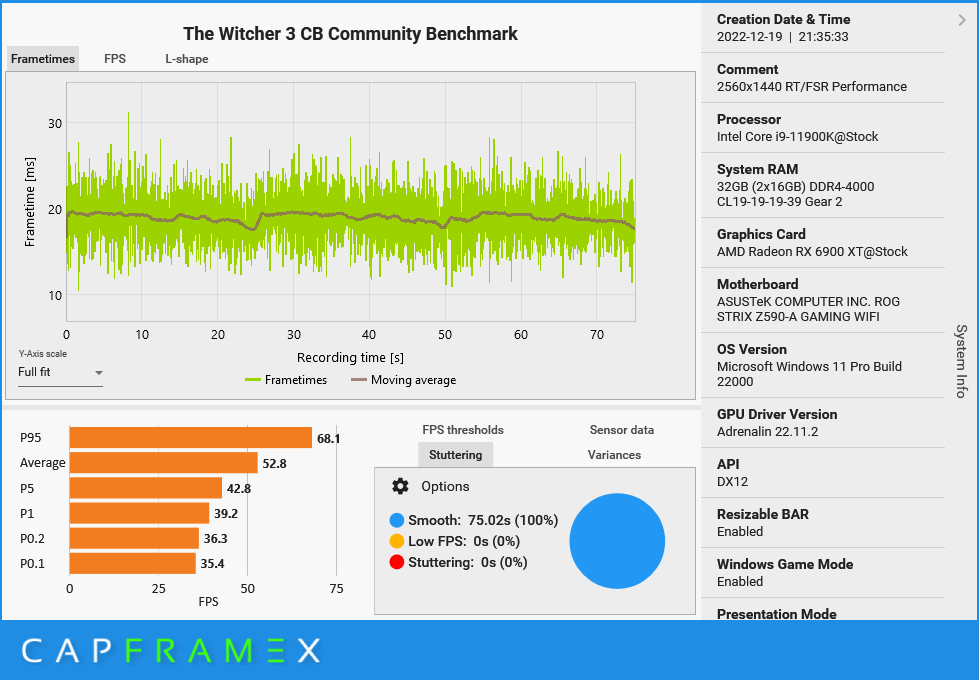Click the System RAM 32GB DDR4-4000 value
Viewport: 979px width, 680px height.
[795, 194]
